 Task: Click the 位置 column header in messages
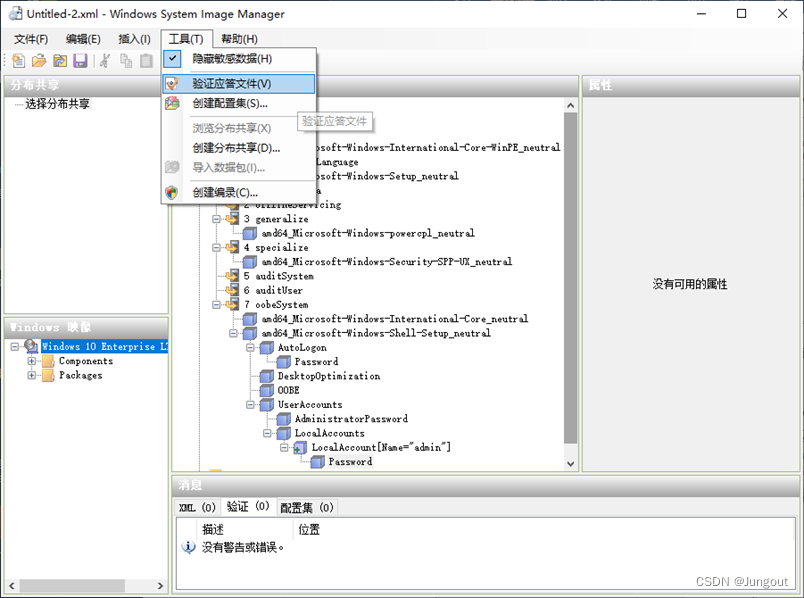pos(309,529)
